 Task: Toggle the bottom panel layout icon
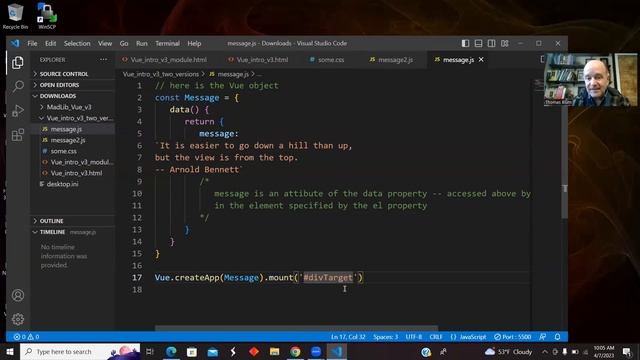coord(478,43)
